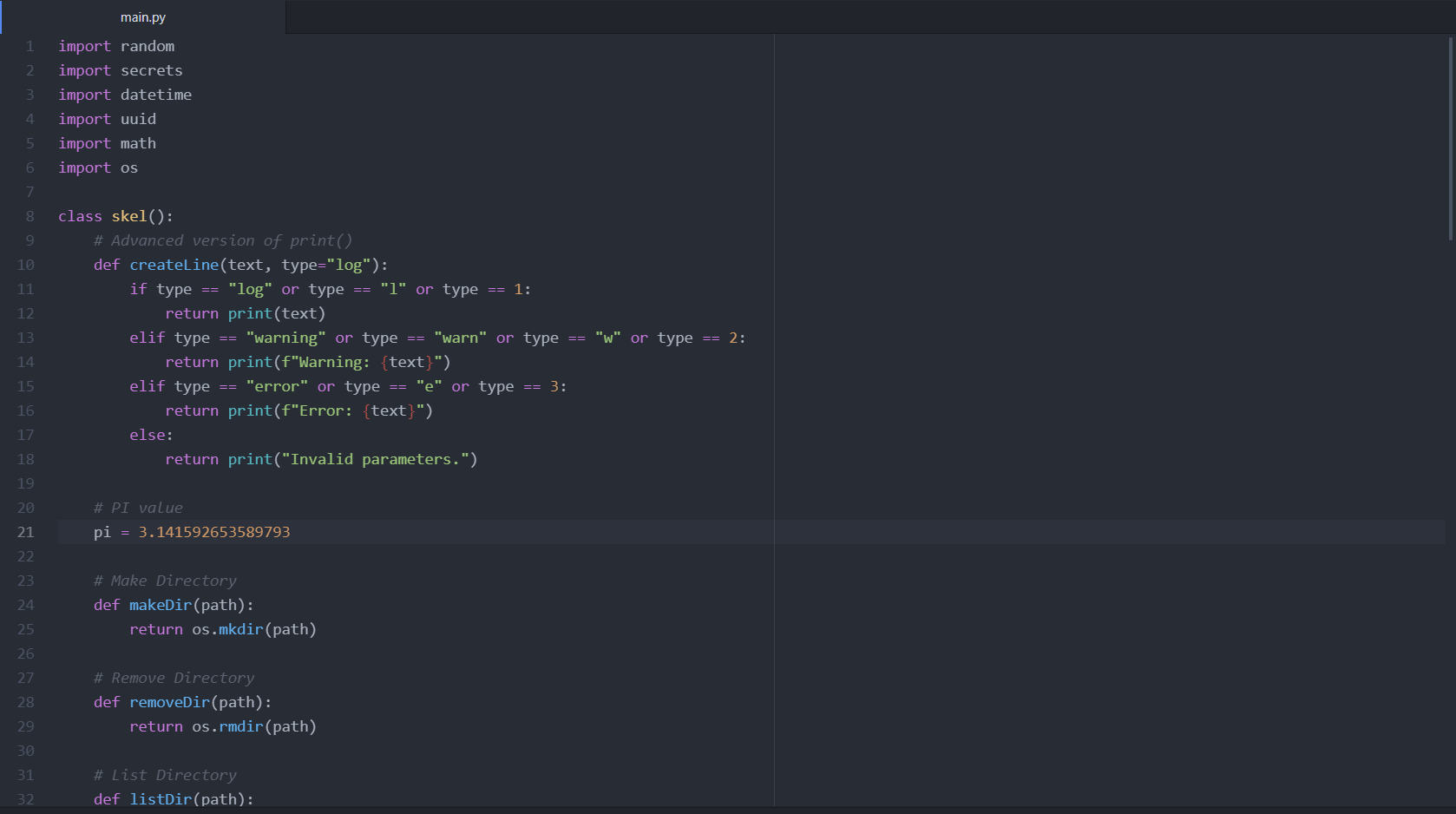Screen dimensions: 1456x814
Task: Click the removeDir function definition
Action: [x=169, y=702]
